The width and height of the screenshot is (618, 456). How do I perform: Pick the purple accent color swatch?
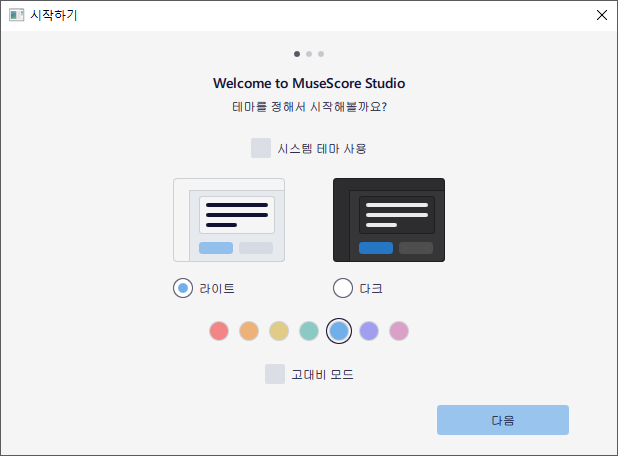click(x=369, y=331)
